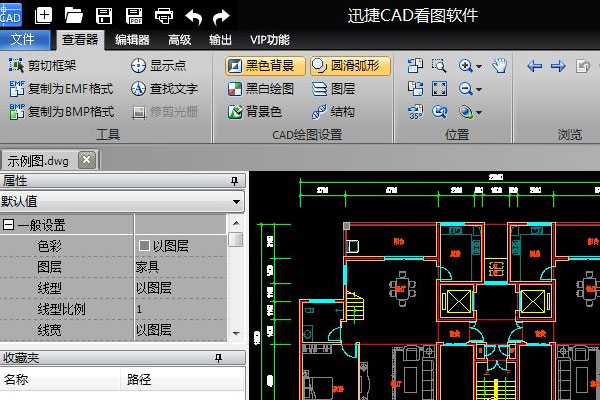The height and width of the screenshot is (400, 600).
Task: Open the 结构 structure panel
Action: pyautogui.click(x=333, y=112)
